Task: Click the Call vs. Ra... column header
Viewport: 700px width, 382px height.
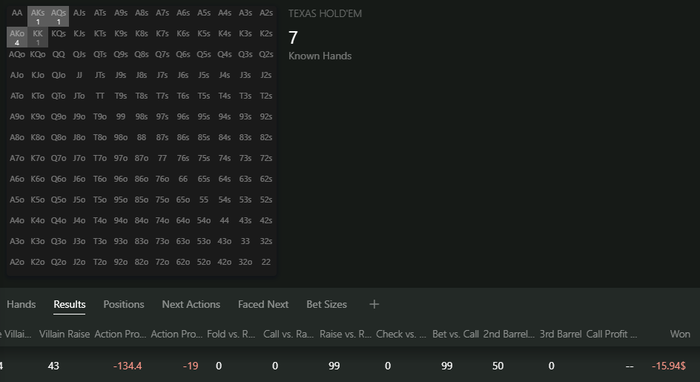Action: point(288,334)
